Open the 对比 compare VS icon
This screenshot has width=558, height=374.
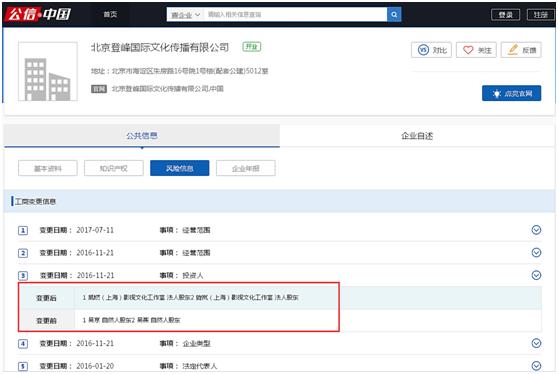(x=423, y=50)
